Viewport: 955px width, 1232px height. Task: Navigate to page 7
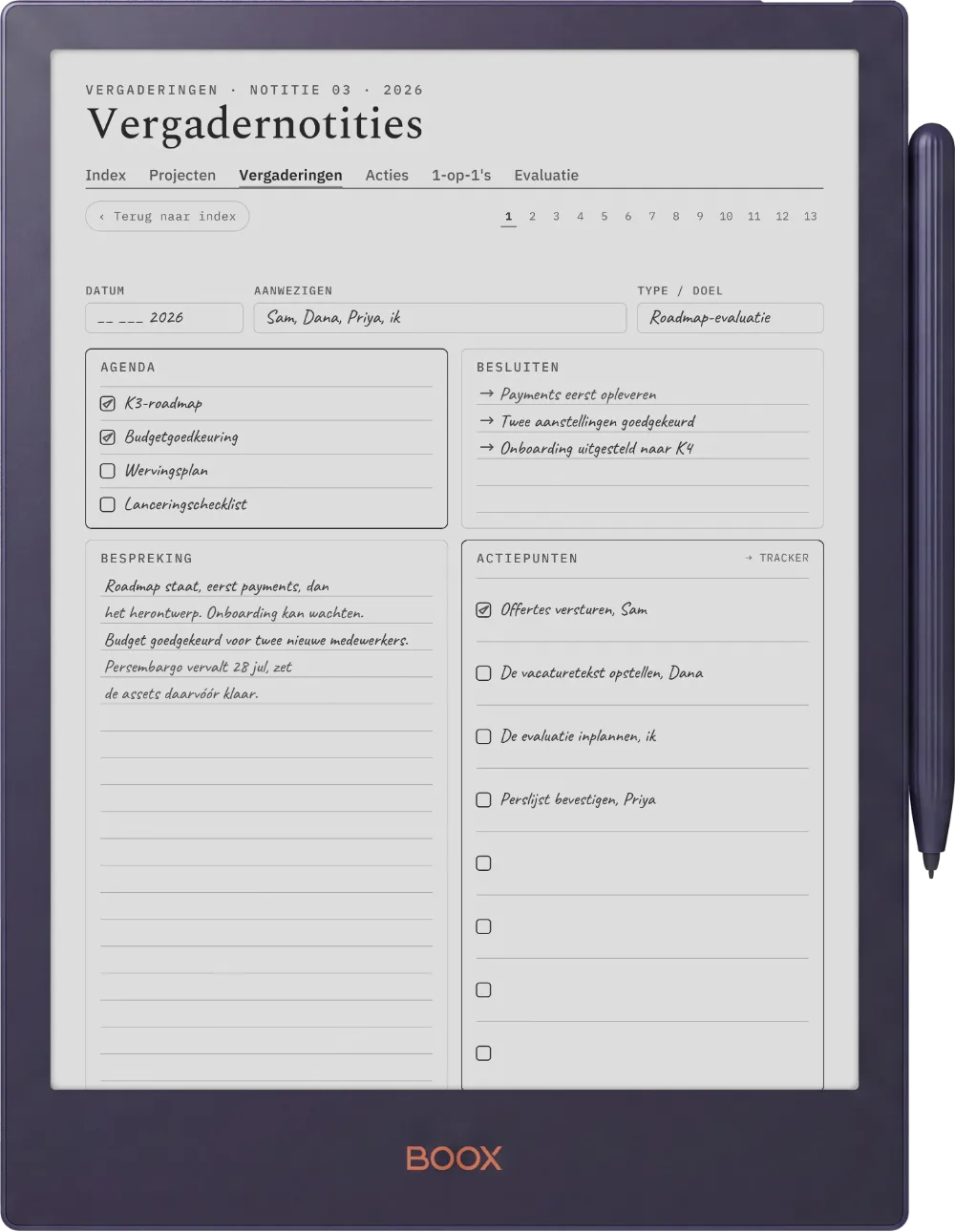pyautogui.click(x=652, y=217)
